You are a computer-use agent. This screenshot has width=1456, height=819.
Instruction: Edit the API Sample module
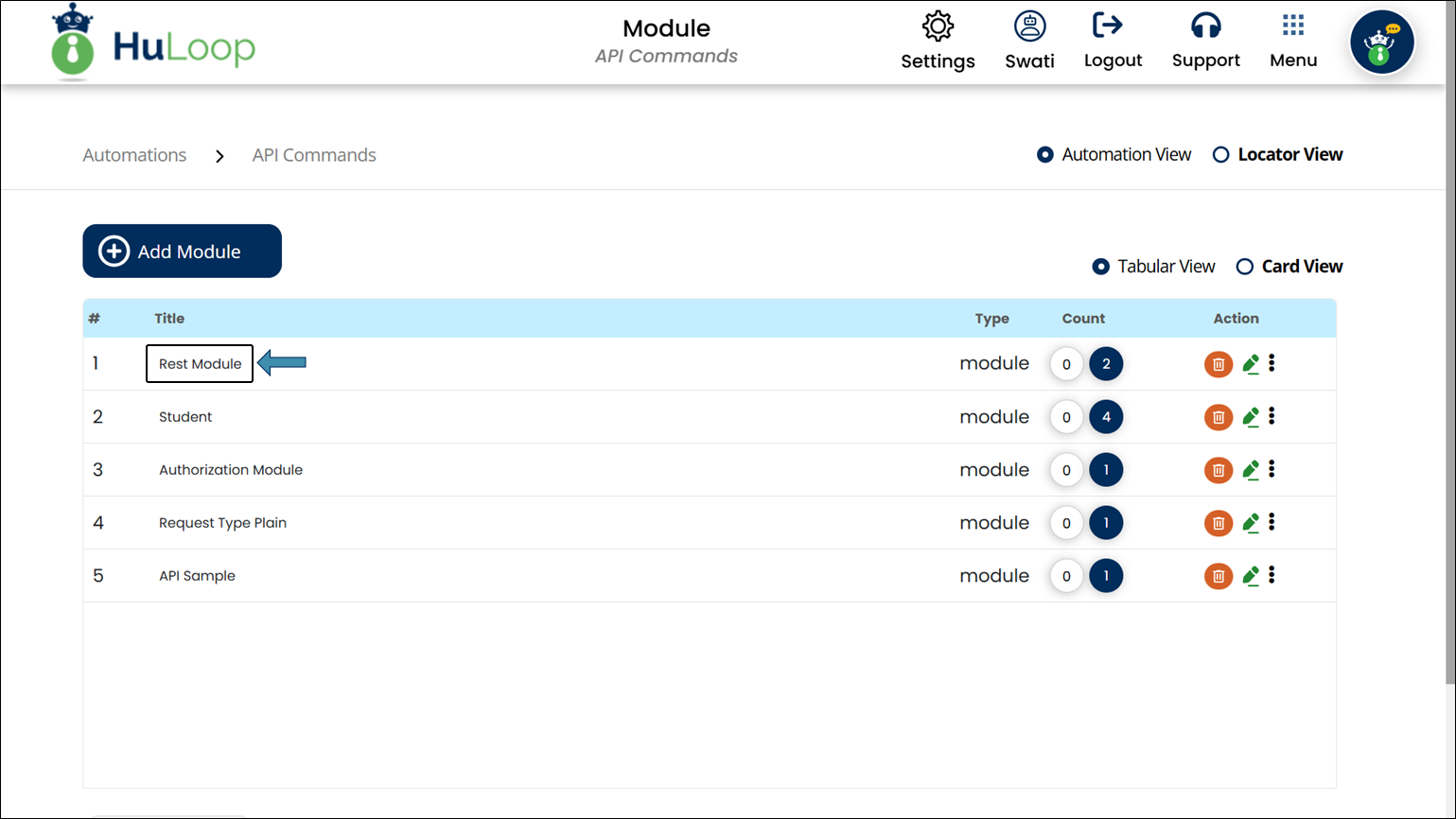[1251, 576]
